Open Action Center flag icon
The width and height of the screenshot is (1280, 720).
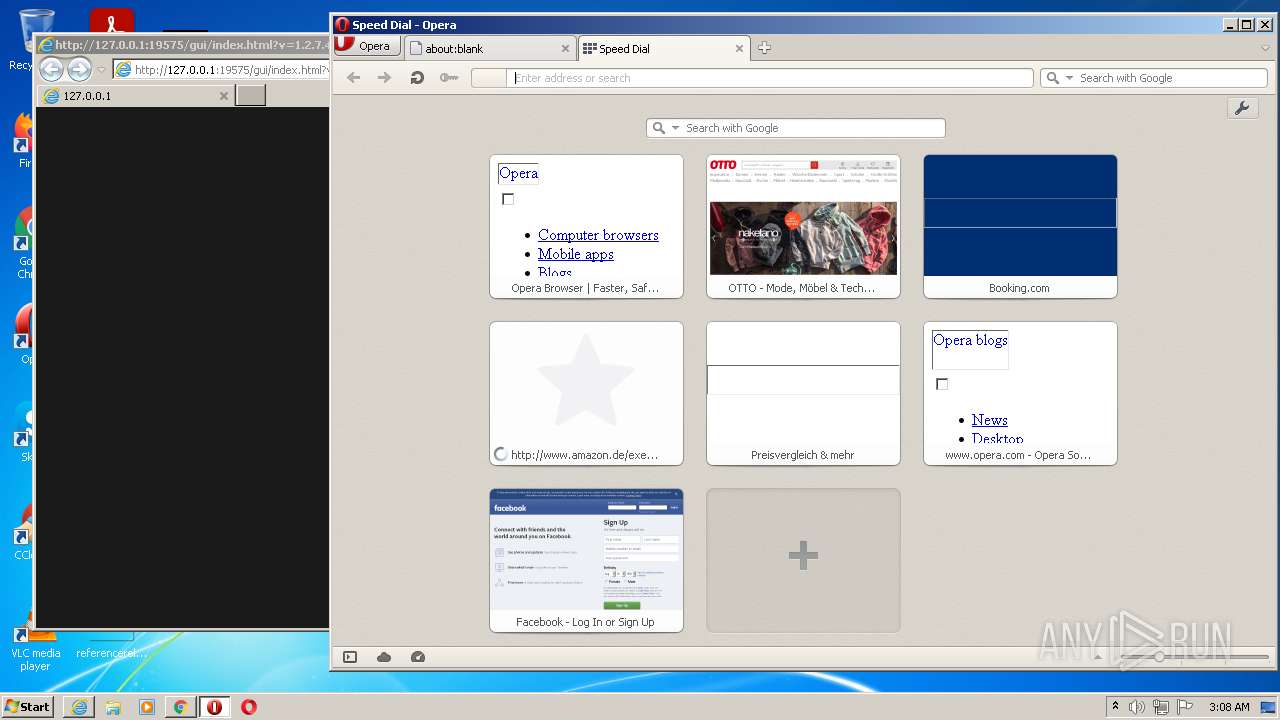pyautogui.click(x=1185, y=706)
